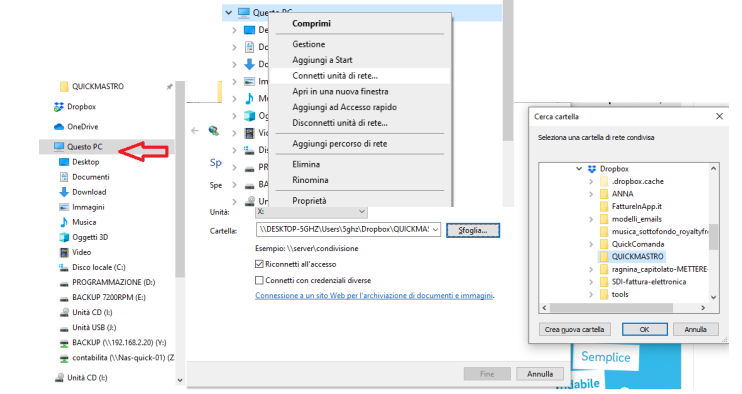Click the vertical scrollbar down arrow in Cerca cartella
742x394 pixels.
[714, 298]
